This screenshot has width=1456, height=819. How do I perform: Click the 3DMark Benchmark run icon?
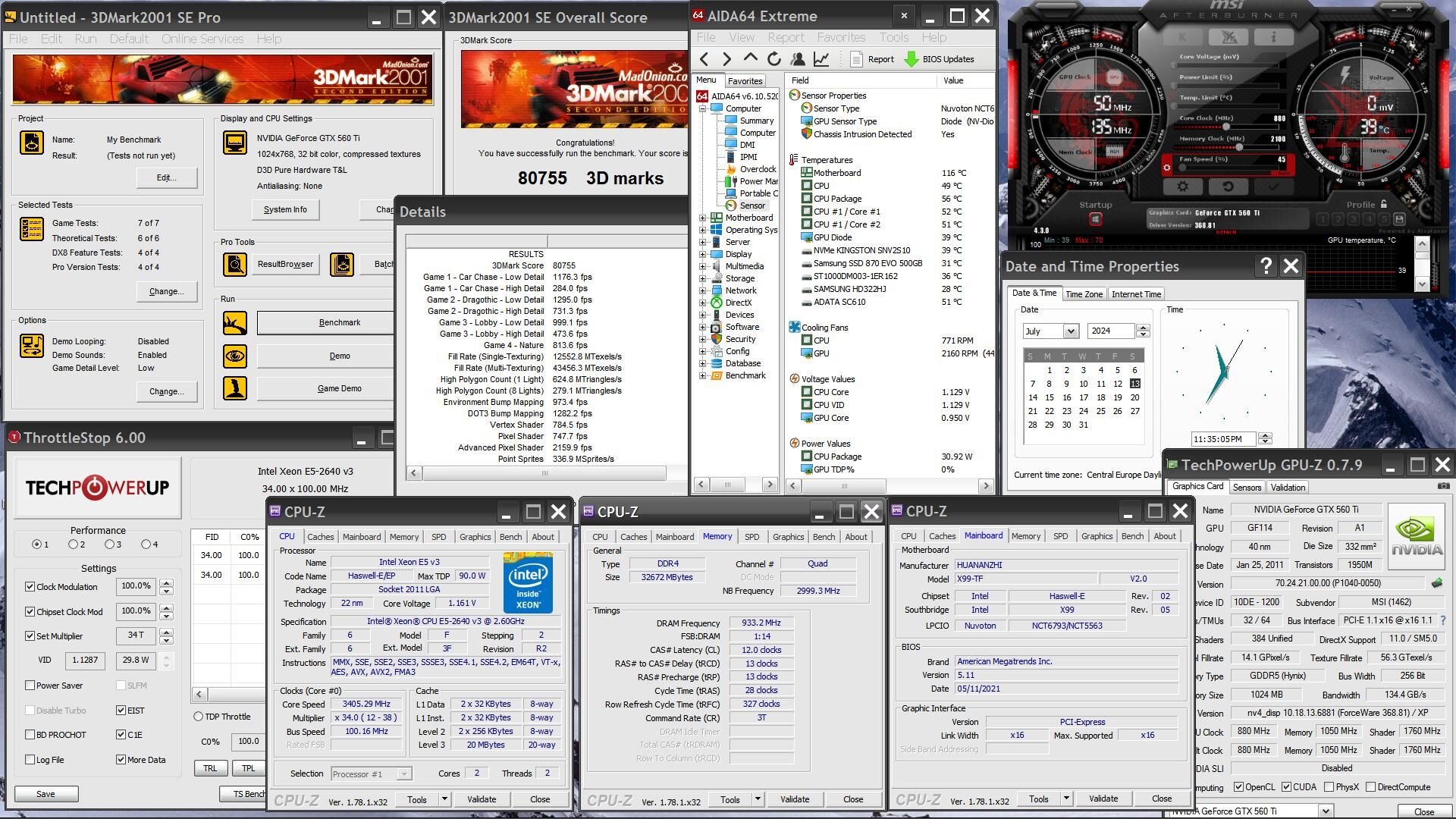tap(235, 323)
